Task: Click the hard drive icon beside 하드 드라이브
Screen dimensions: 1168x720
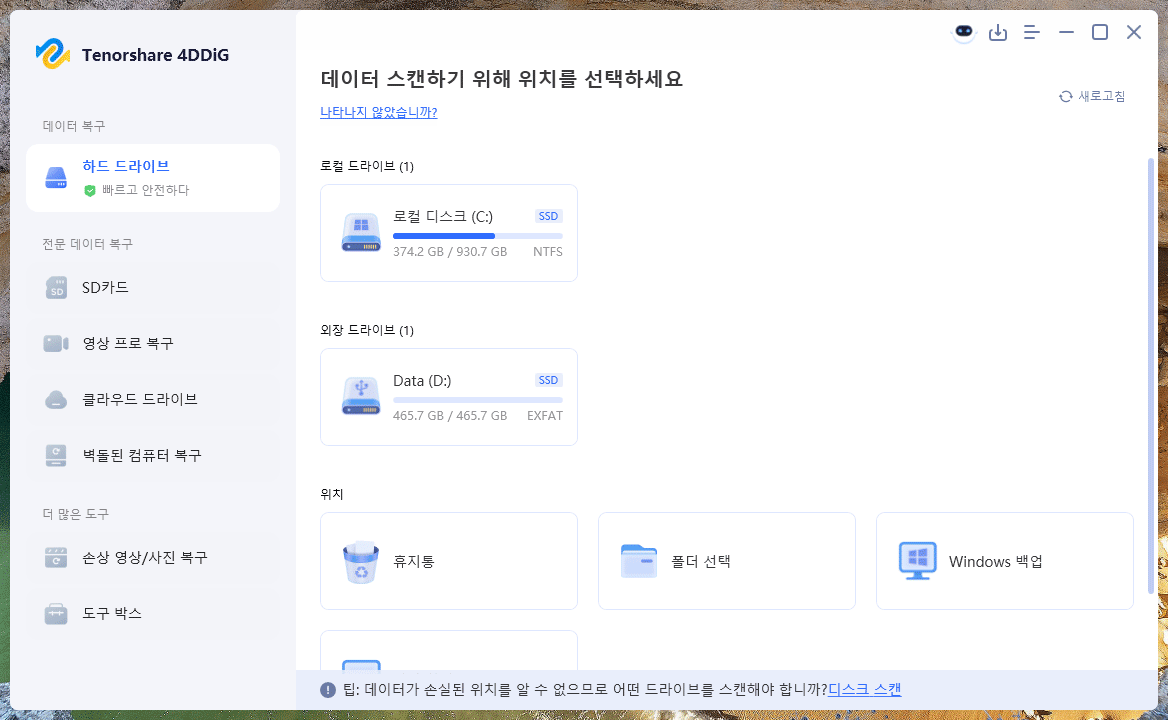Action: [x=56, y=178]
